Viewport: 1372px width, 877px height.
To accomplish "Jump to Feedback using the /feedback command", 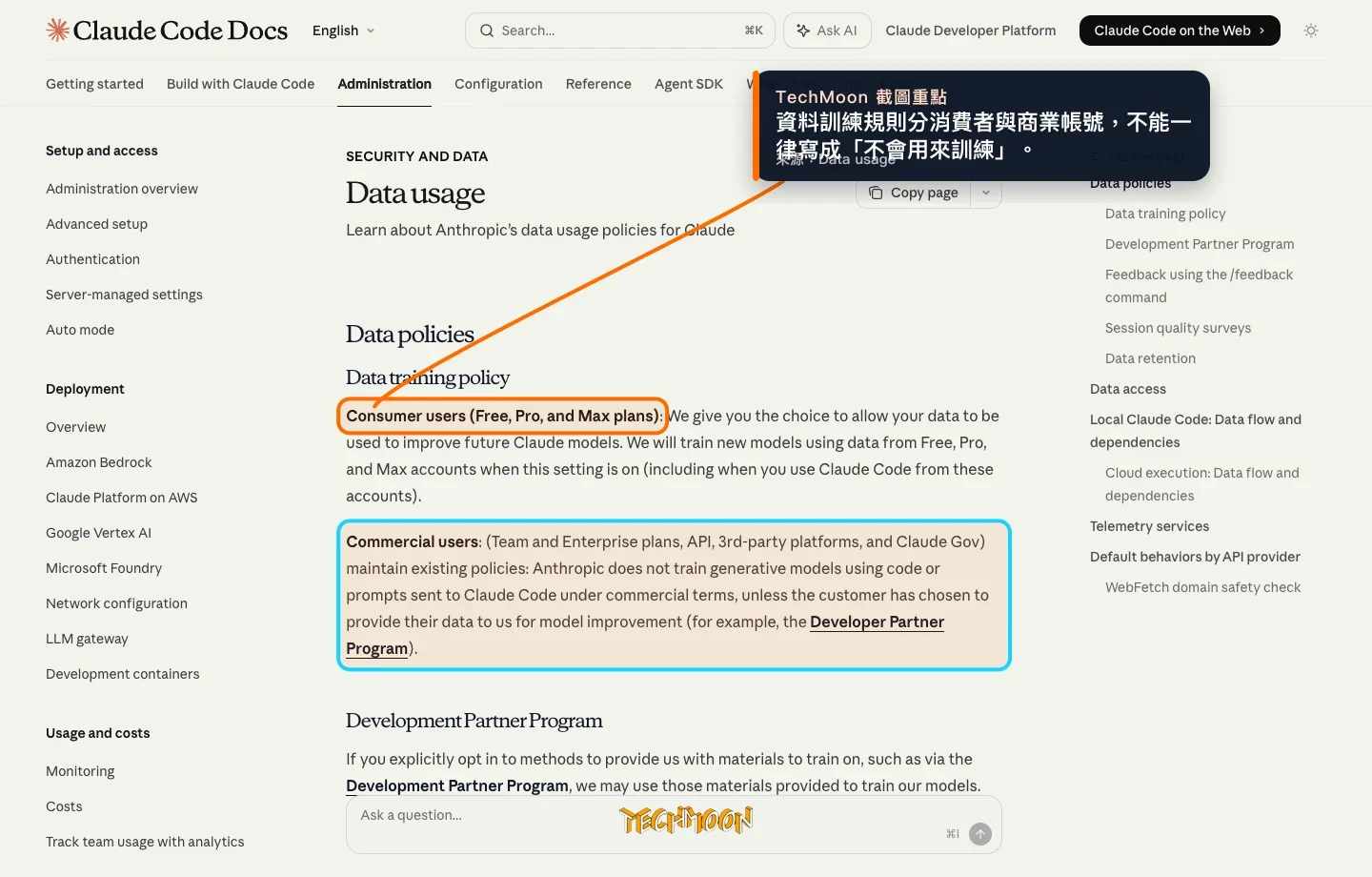I will tap(1199, 286).
